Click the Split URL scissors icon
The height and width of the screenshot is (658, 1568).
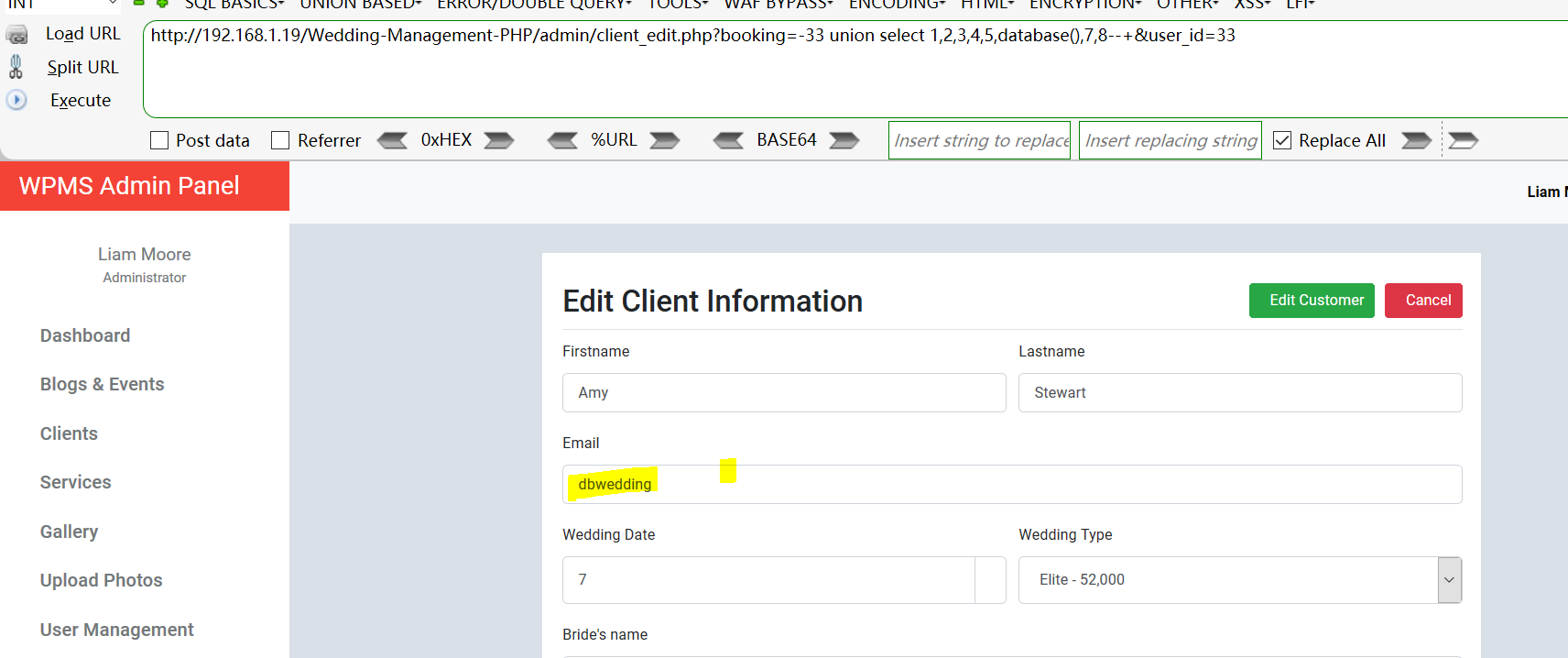tap(16, 67)
